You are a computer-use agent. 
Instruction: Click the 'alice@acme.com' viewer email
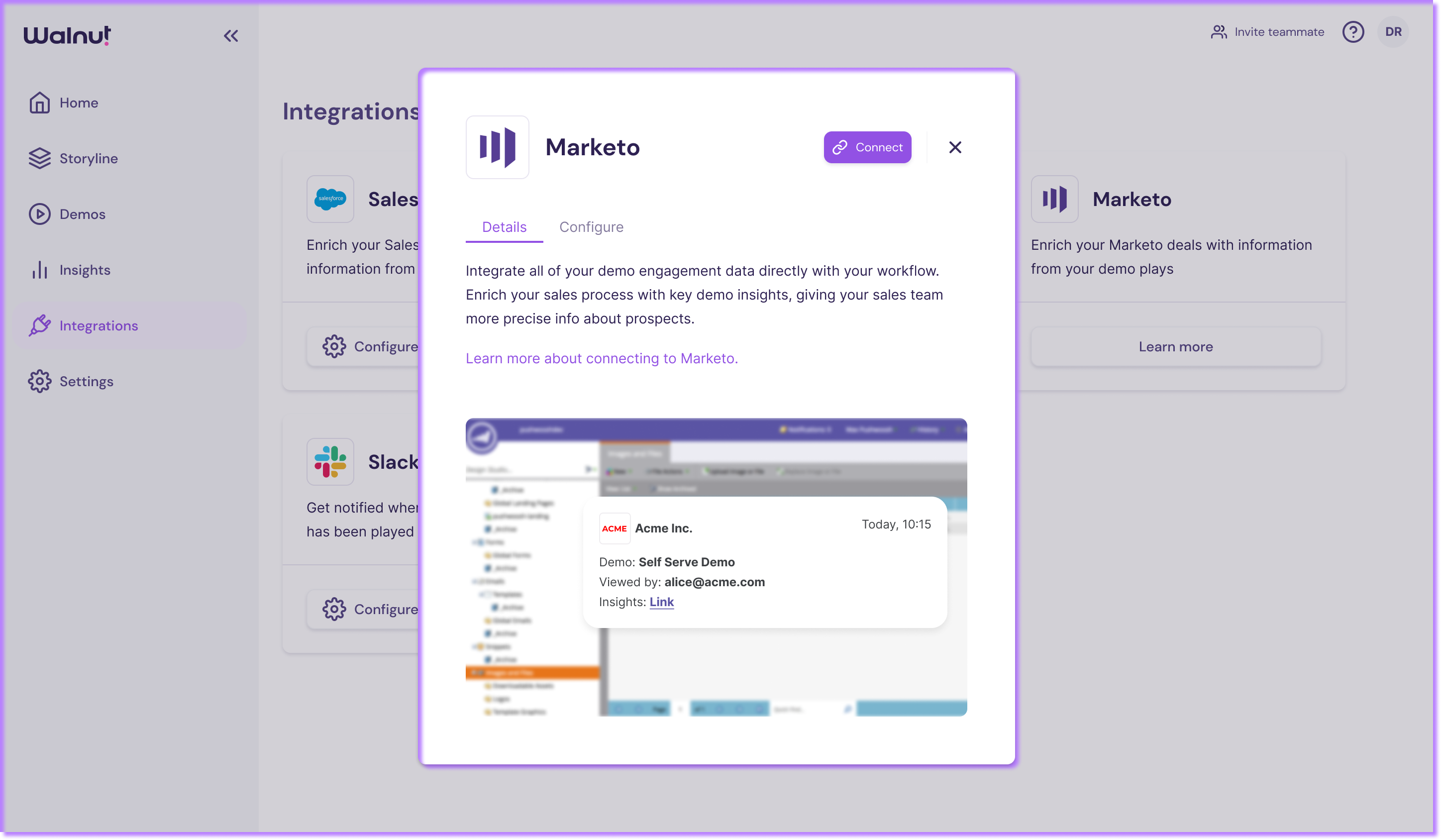tap(714, 582)
